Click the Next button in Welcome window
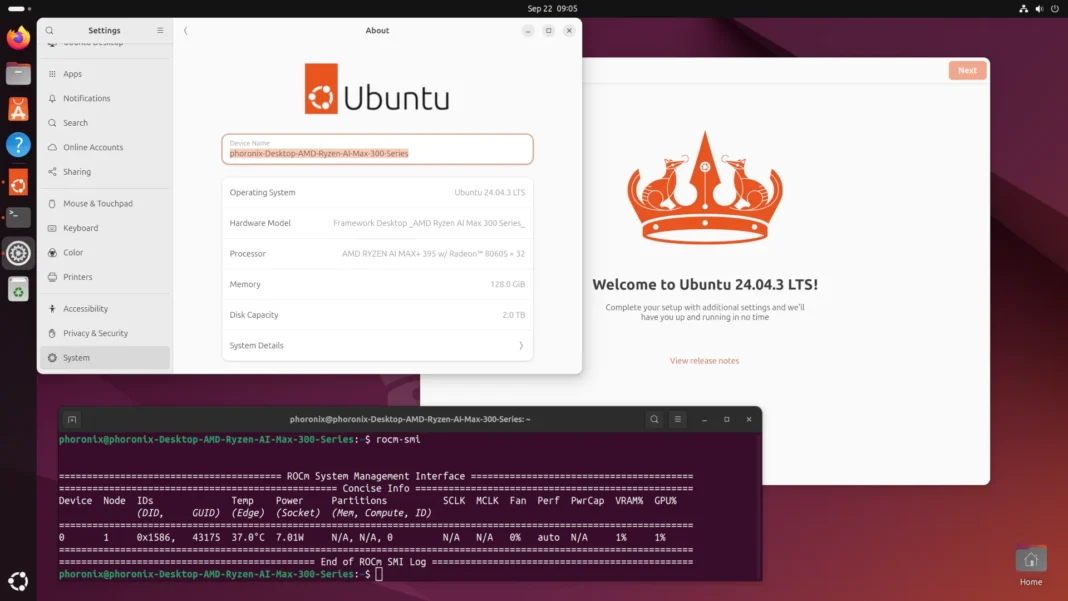The height and width of the screenshot is (601, 1068). coord(967,70)
